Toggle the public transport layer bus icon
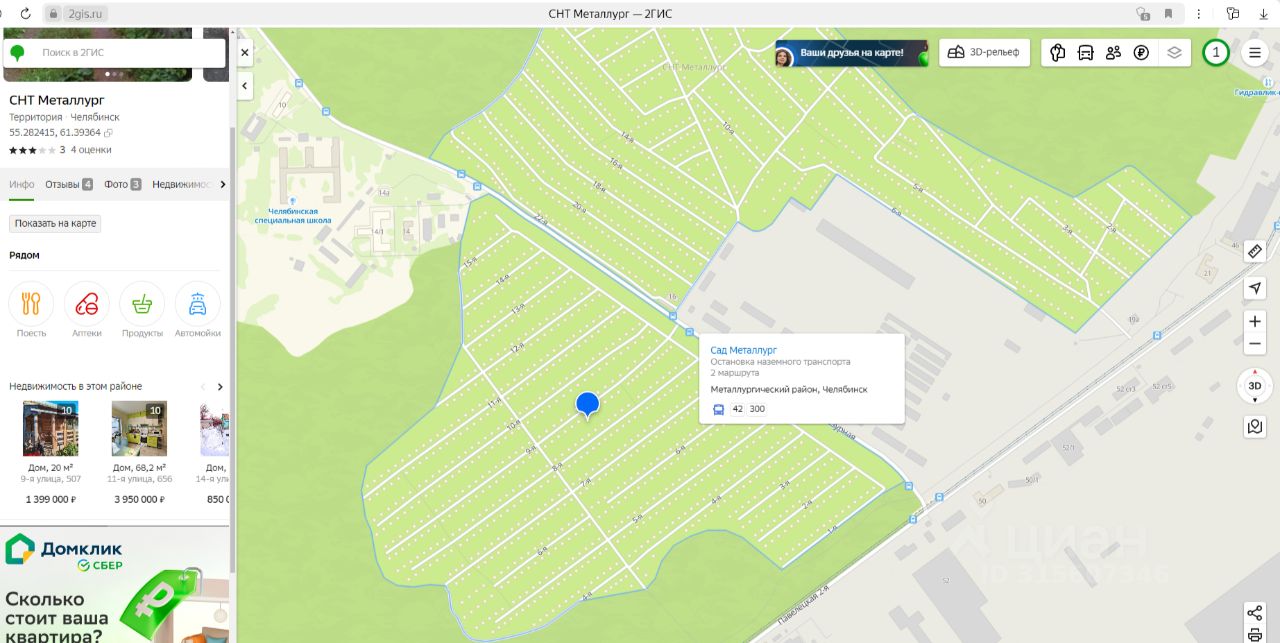 pos(1085,53)
